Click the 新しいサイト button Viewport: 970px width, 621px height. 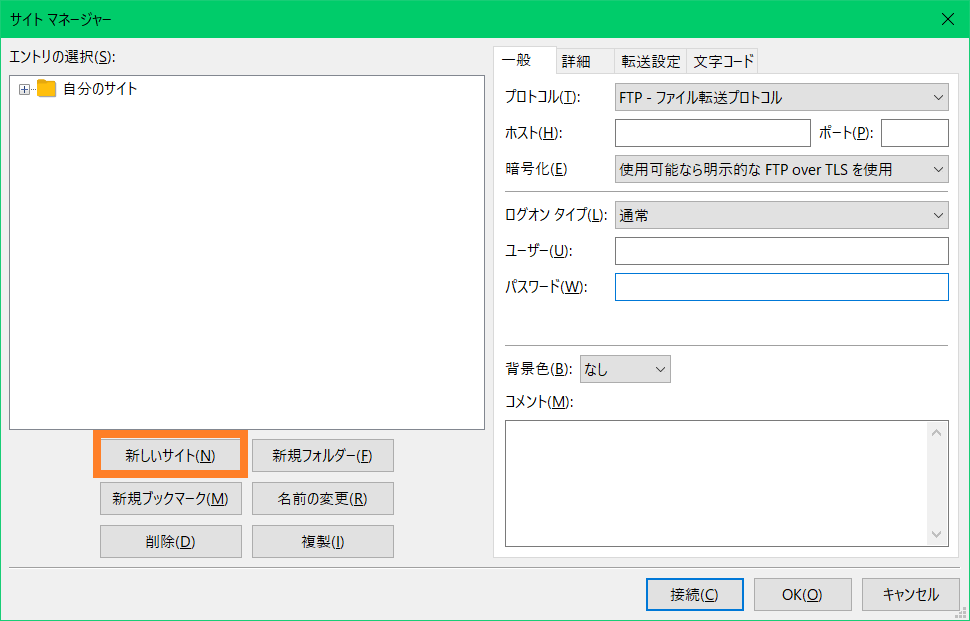[170, 456]
